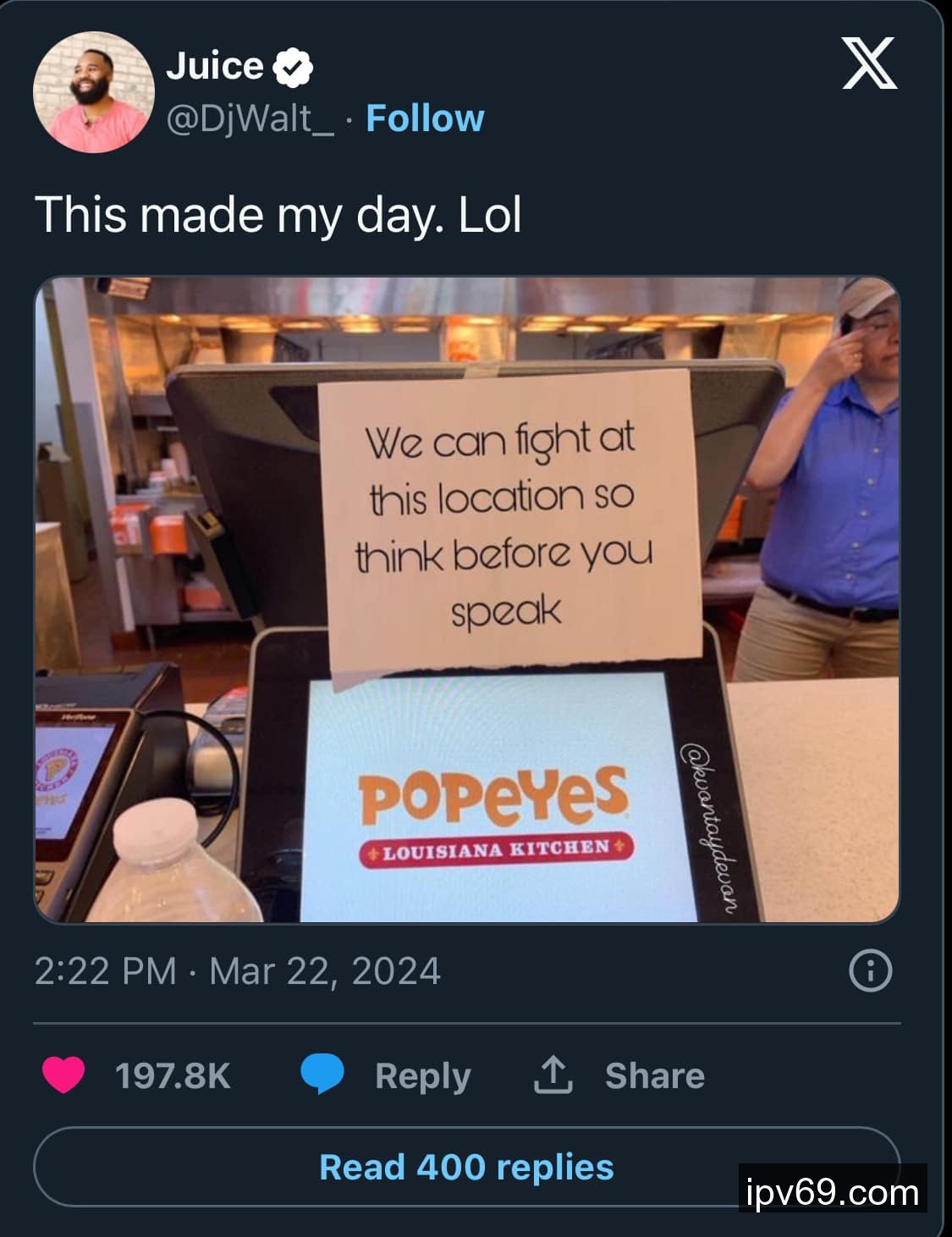Follow the @DjWalt_ account
The image size is (952, 1237).
click(425, 118)
